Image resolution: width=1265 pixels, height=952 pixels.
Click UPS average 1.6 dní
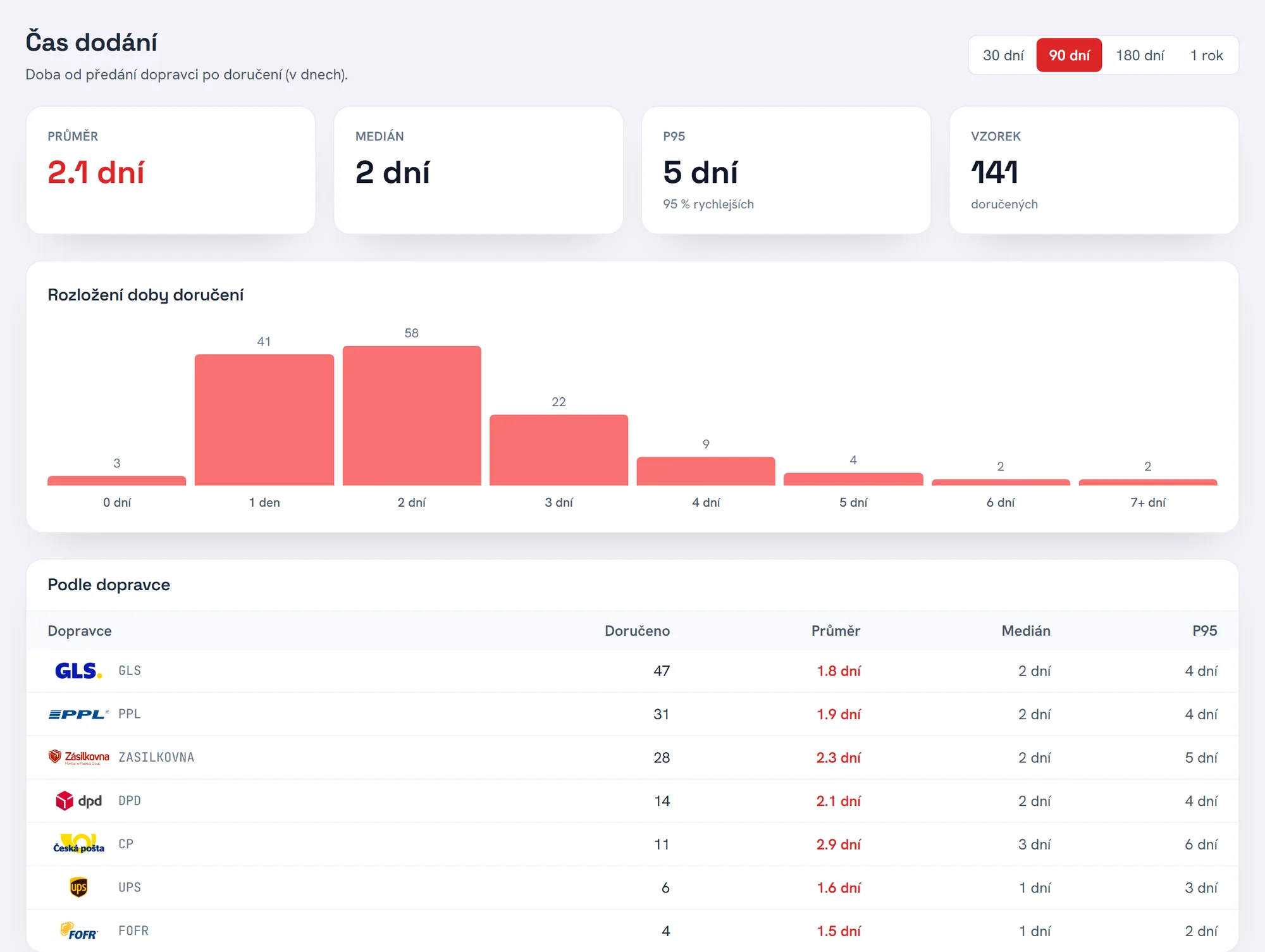[x=839, y=887]
